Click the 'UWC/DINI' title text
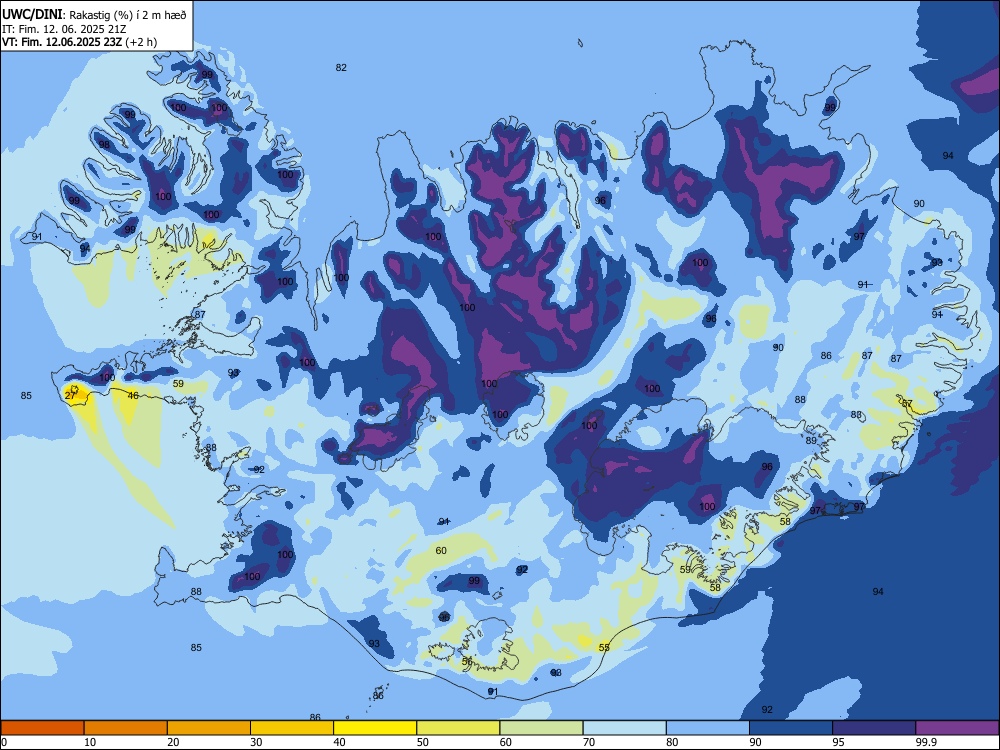Image resolution: width=1000 pixels, height=750 pixels. (32, 15)
